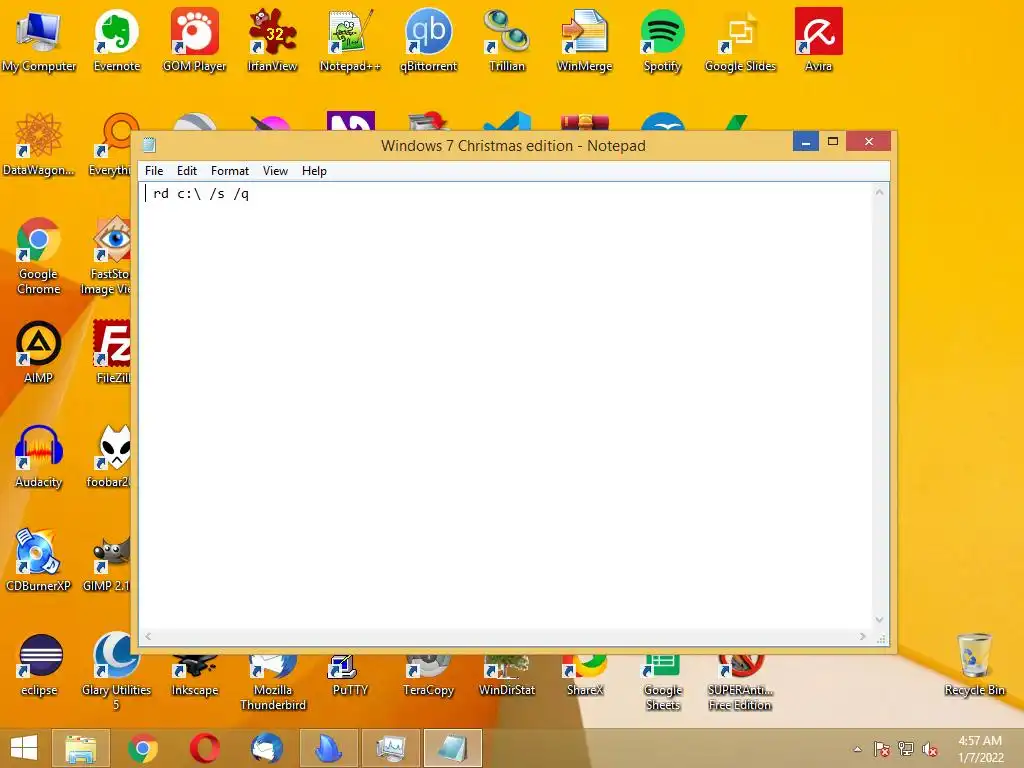Click the Glary Utilities 5 icon
The width and height of the screenshot is (1024, 768).
(116, 671)
